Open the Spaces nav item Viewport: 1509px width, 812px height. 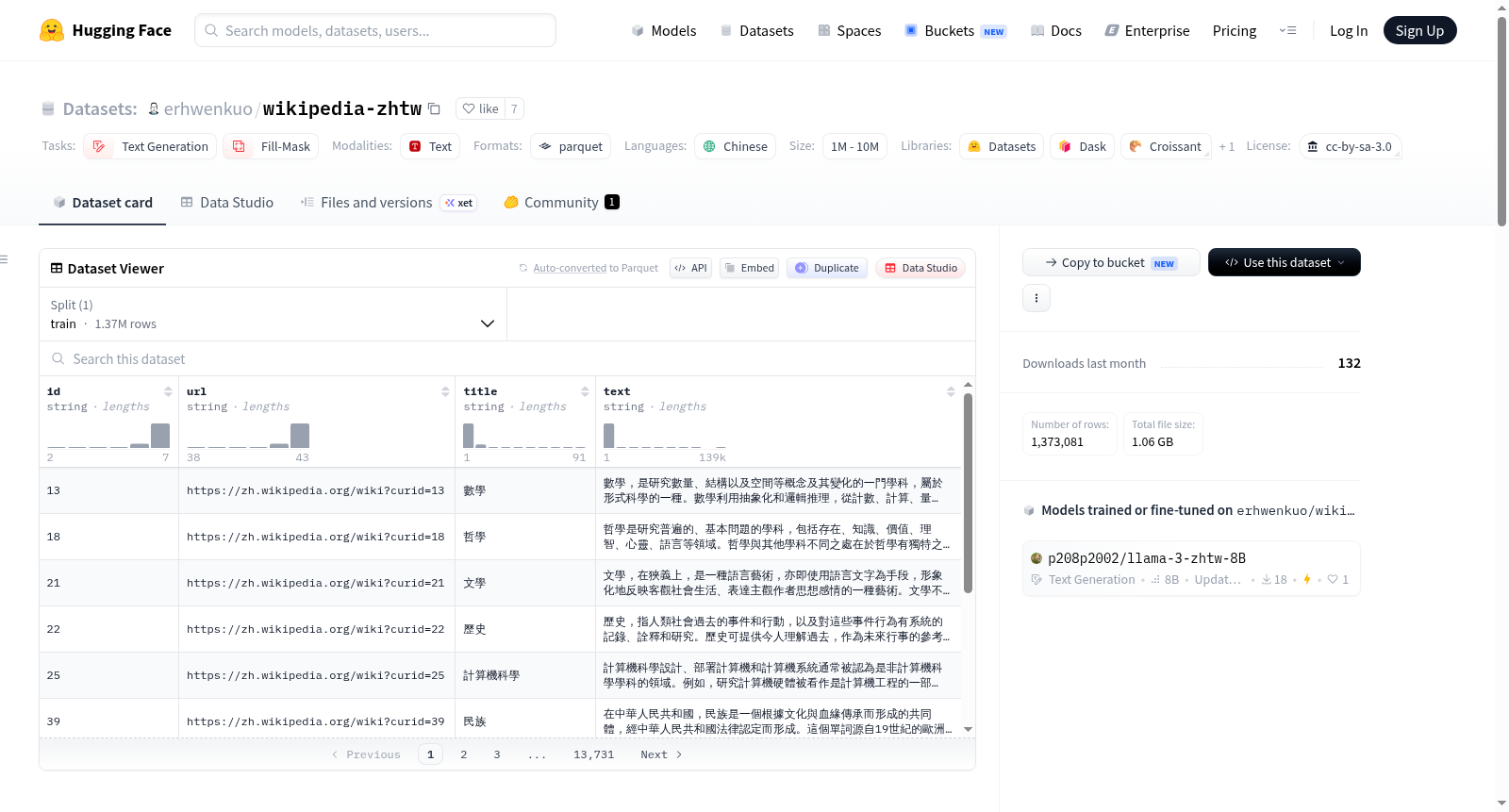849,30
